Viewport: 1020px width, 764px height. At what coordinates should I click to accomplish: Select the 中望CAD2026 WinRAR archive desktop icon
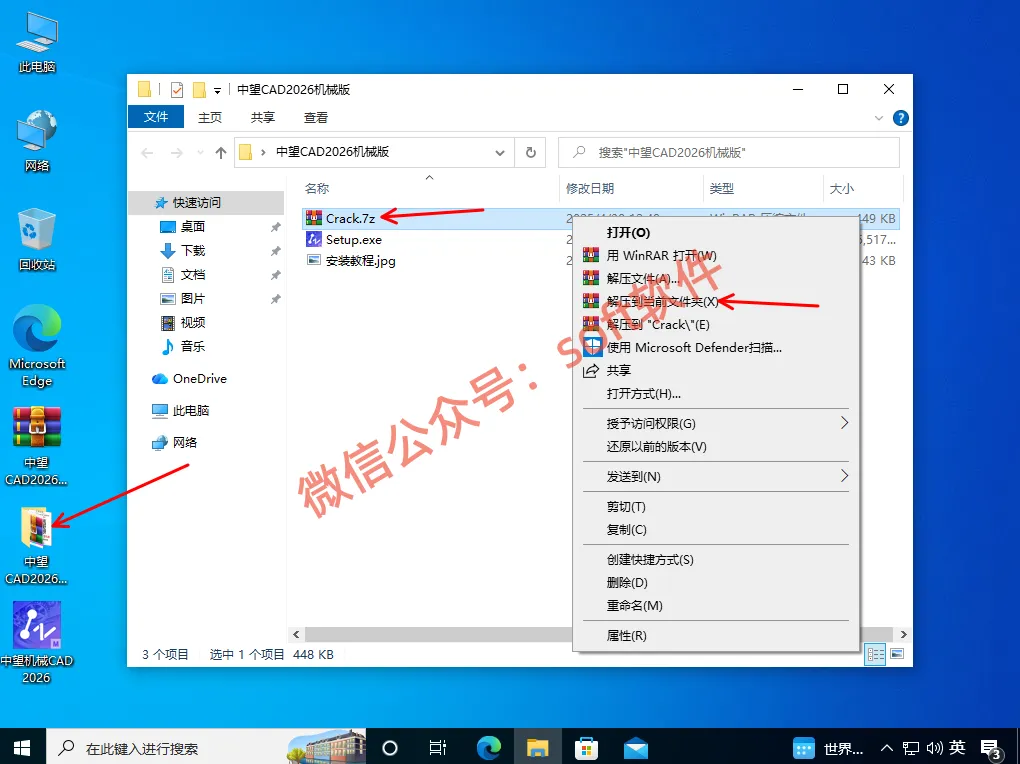click(x=37, y=446)
